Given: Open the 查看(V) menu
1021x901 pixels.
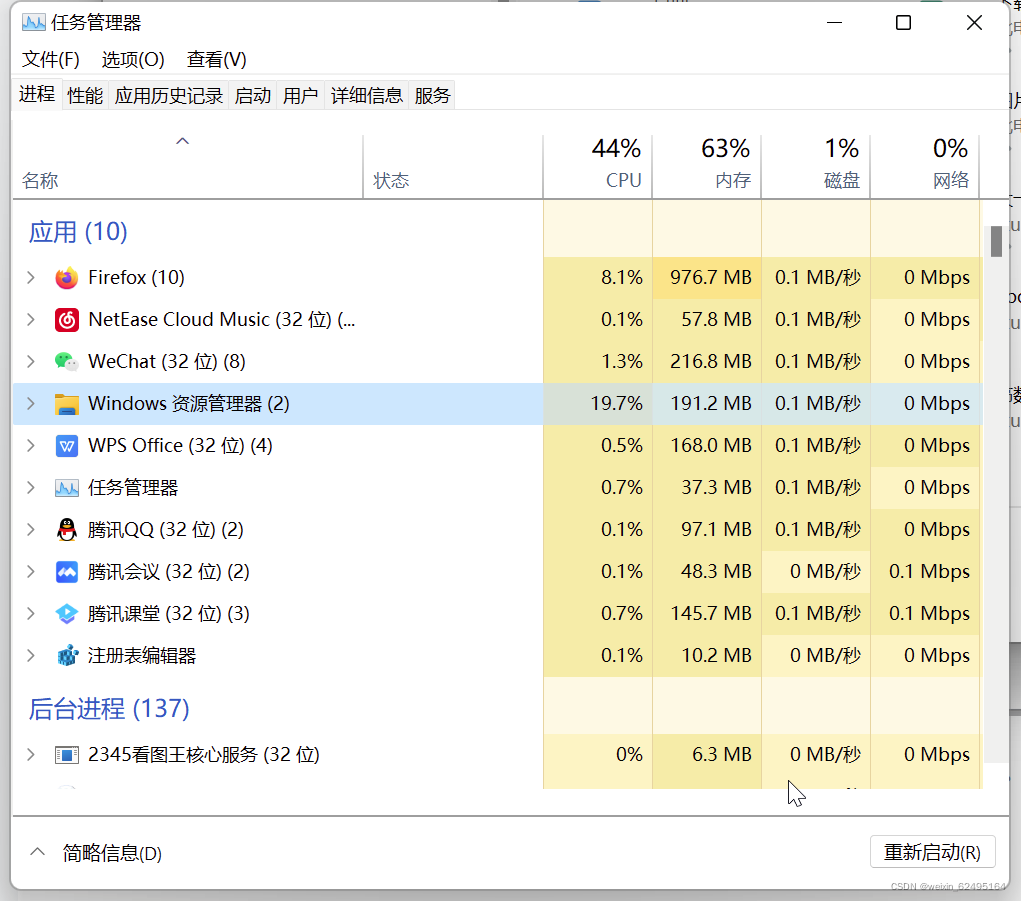Looking at the screenshot, I should [216, 60].
